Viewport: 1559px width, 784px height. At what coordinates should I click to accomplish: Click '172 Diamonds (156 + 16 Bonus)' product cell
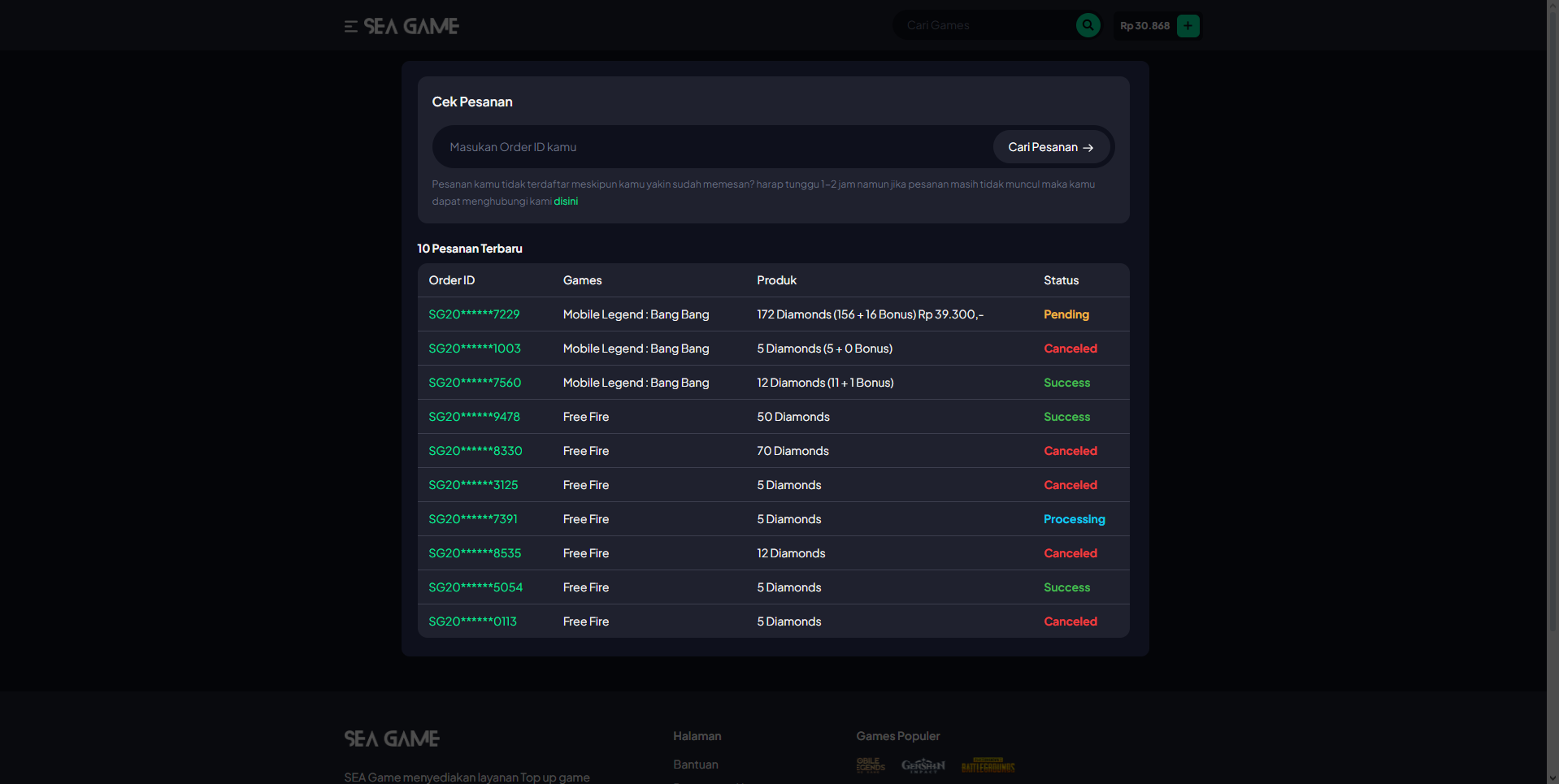tap(870, 314)
